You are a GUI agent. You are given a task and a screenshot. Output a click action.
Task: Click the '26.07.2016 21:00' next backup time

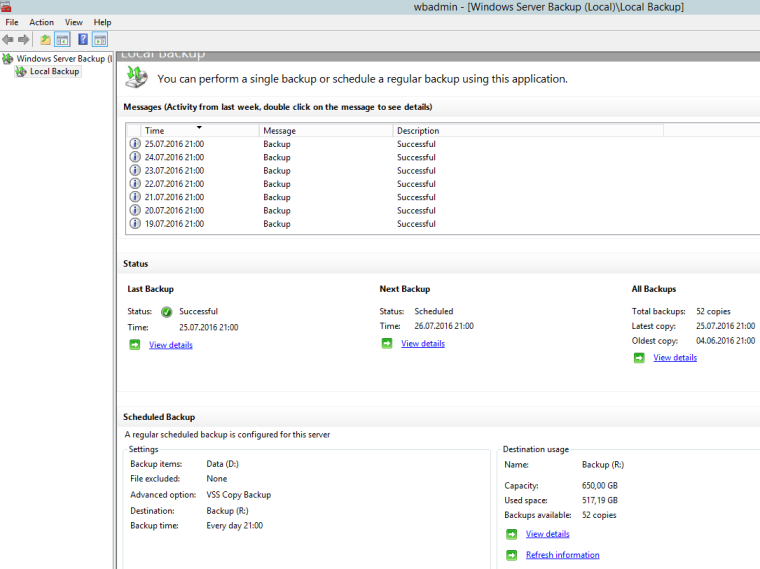(443, 326)
